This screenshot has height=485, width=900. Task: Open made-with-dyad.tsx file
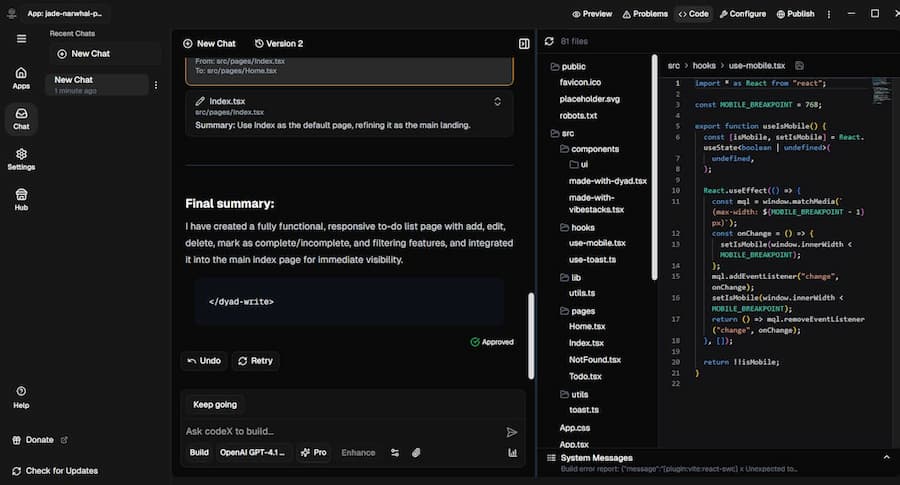pos(608,181)
